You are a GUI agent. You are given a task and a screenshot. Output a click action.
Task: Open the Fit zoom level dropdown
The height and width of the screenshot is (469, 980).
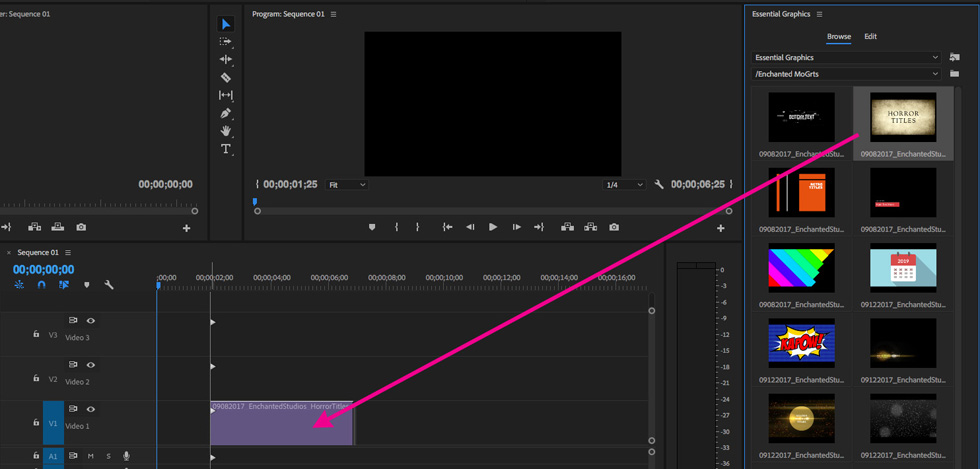[347, 185]
